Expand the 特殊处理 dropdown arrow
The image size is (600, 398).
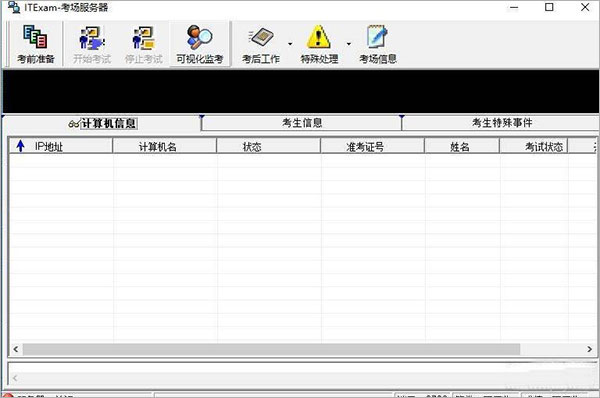pyautogui.click(x=349, y=44)
